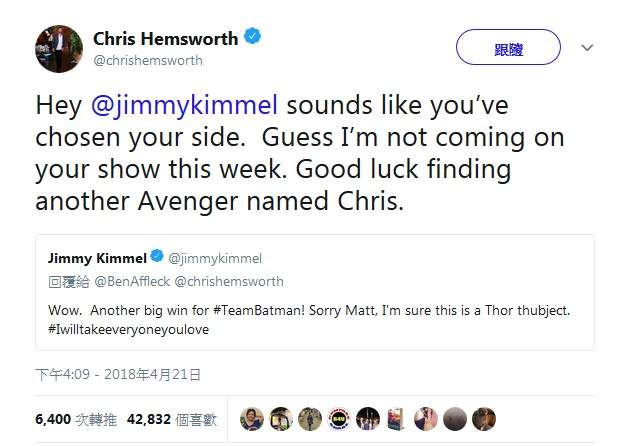This screenshot has height=446, width=628.
Task: Open the last liker avatar in the row
Action: coord(484,419)
